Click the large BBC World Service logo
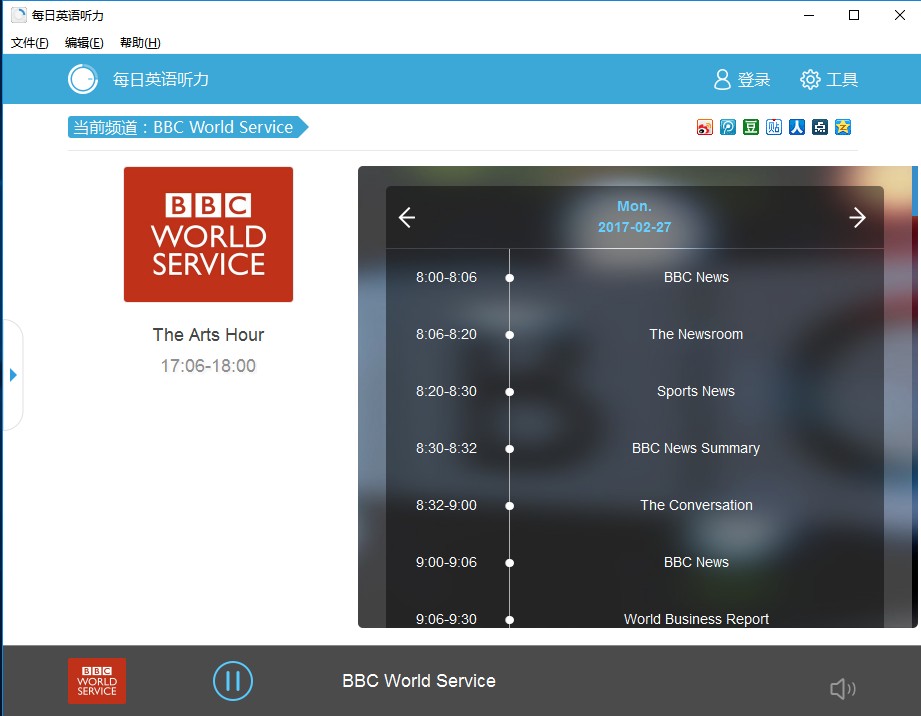 [x=208, y=234]
